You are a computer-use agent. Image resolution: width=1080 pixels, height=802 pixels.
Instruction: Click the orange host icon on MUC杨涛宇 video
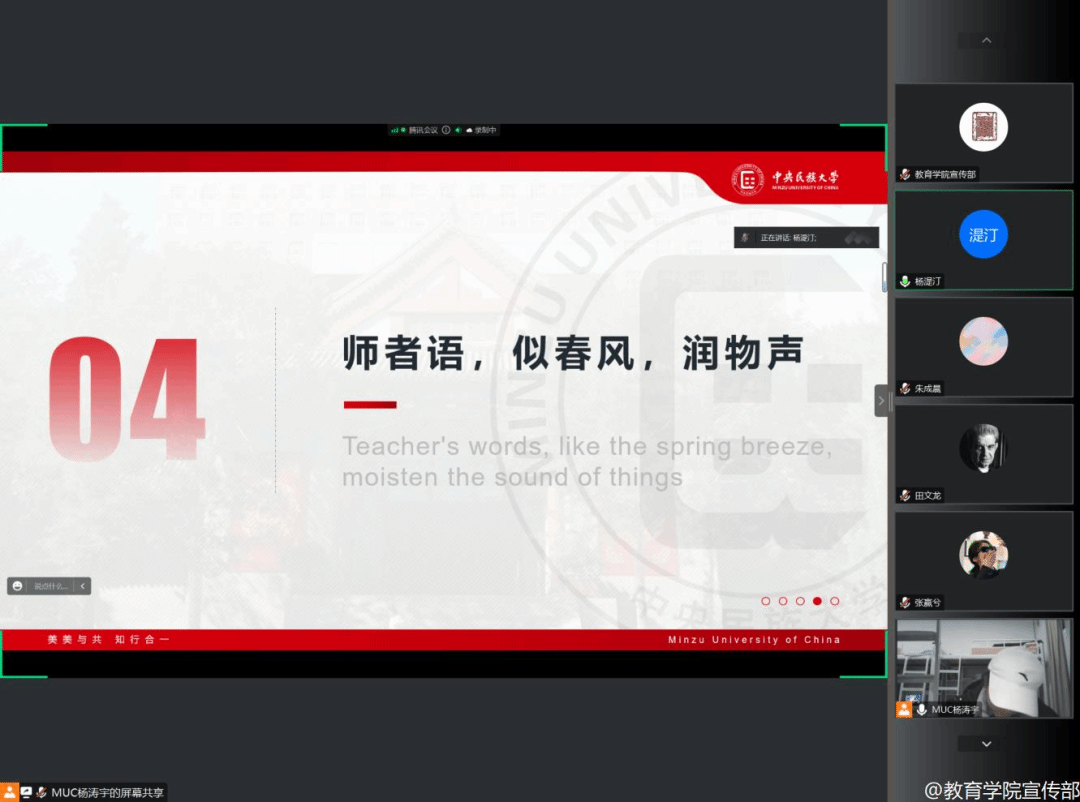coord(904,709)
